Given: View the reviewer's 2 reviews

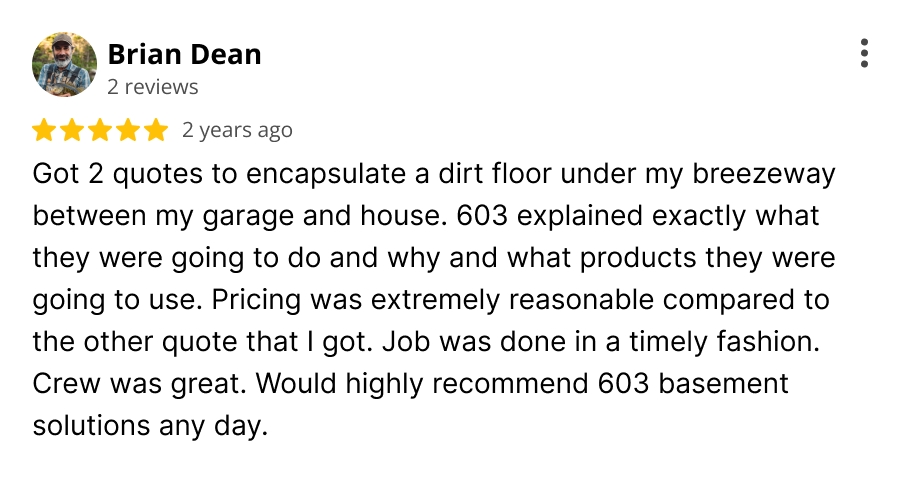Looking at the screenshot, I should coord(153,87).
